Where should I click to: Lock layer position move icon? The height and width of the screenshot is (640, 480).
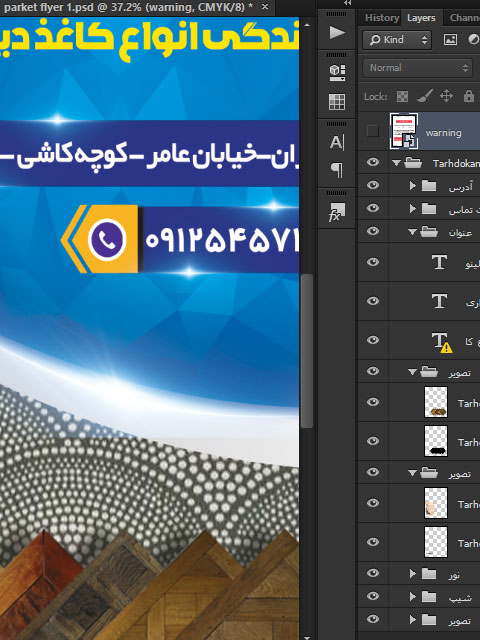tap(446, 96)
